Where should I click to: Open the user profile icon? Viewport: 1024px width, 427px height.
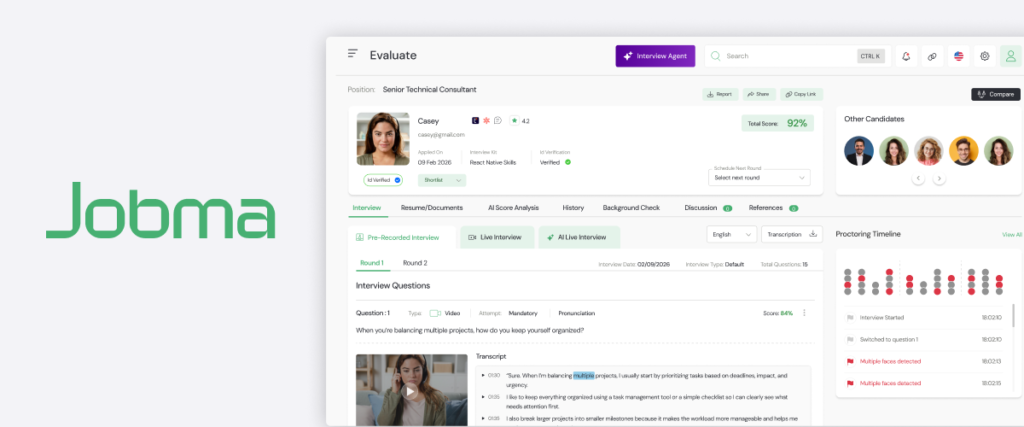[x=1011, y=56]
